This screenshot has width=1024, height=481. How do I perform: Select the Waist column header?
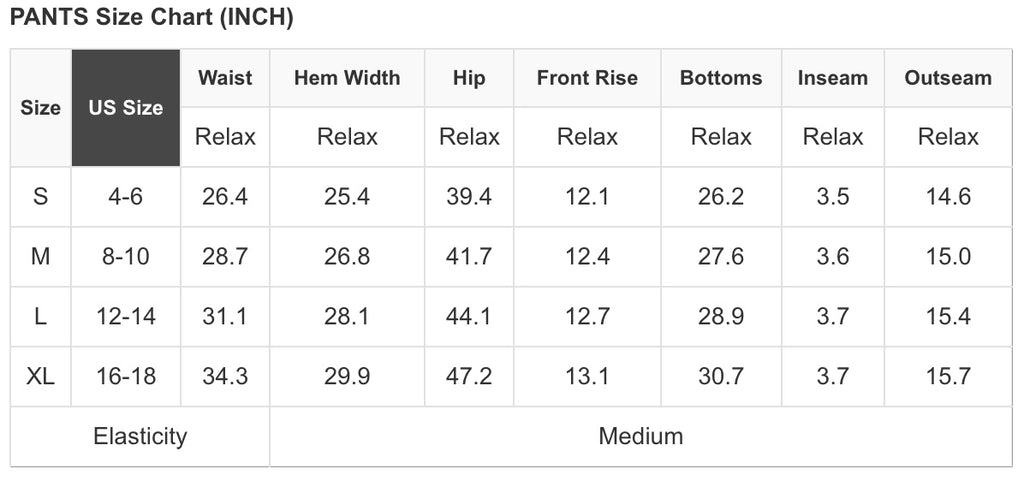[x=225, y=78]
